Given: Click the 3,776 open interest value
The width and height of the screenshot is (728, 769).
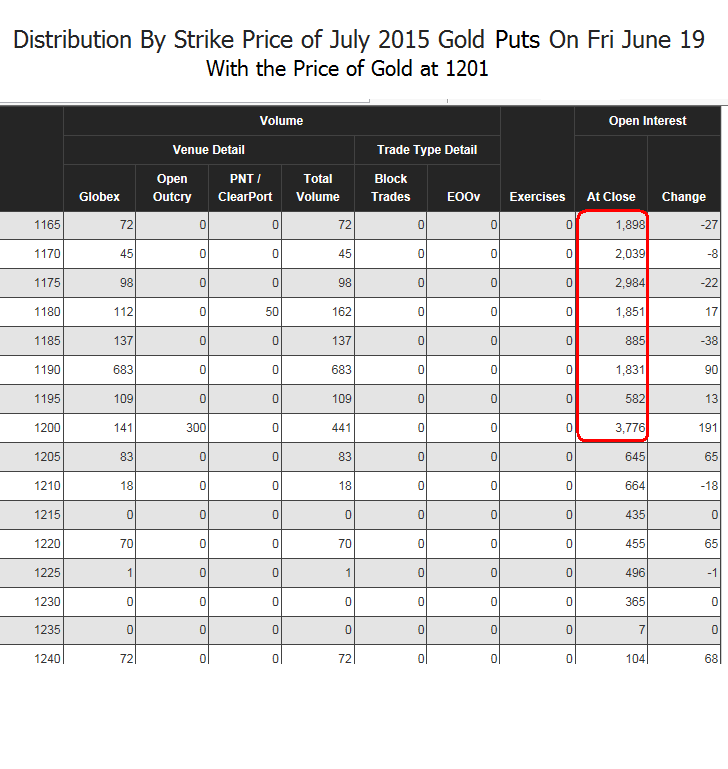Looking at the screenshot, I should (628, 428).
